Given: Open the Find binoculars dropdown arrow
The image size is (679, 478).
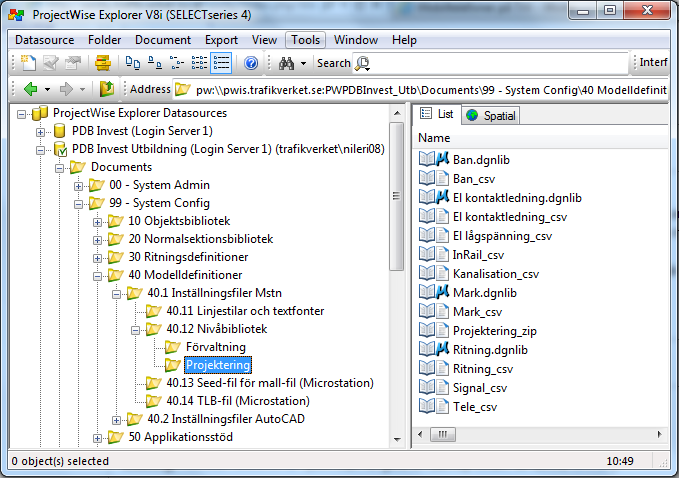Looking at the screenshot, I should [x=304, y=64].
